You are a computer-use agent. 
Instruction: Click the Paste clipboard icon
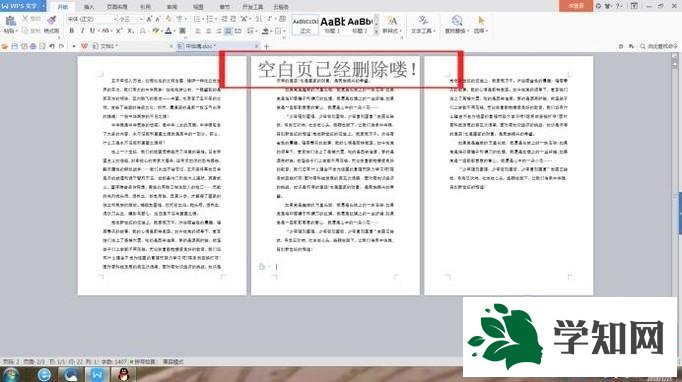(x=10, y=20)
